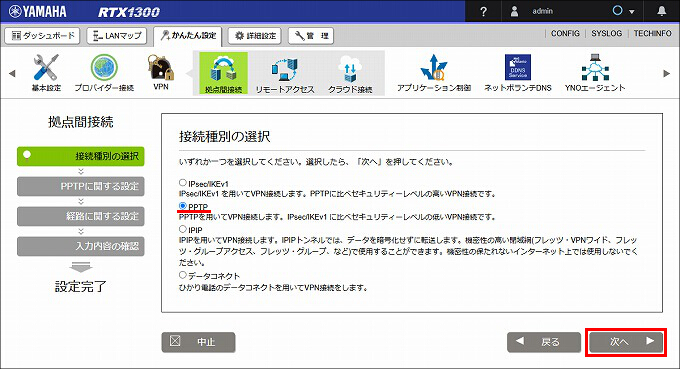Click the RTX1300 model name
This screenshot has width=680, height=369.
(129, 12)
